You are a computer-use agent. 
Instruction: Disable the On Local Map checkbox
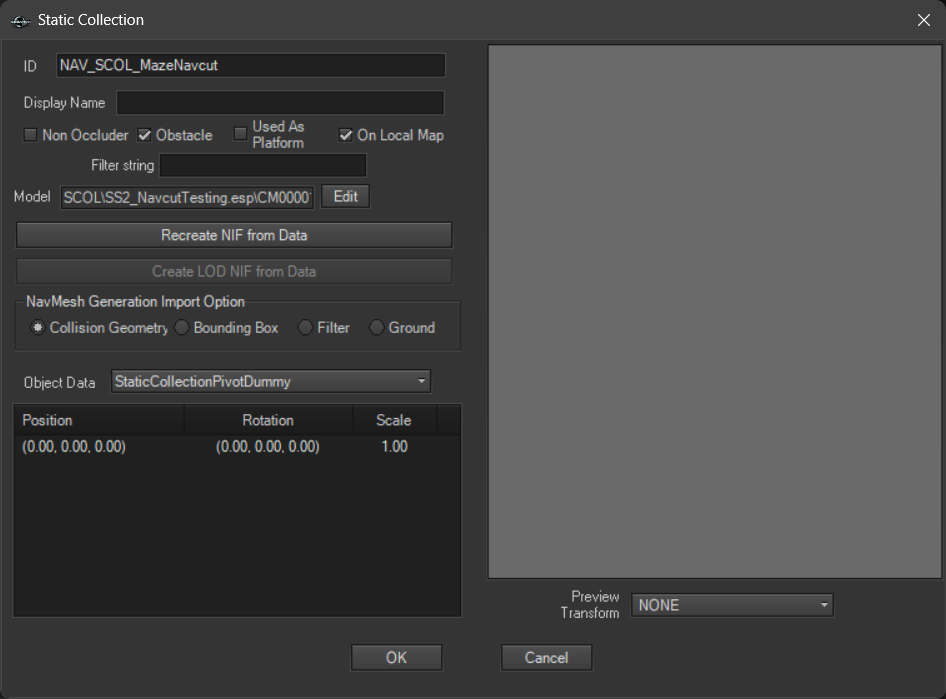(346, 135)
